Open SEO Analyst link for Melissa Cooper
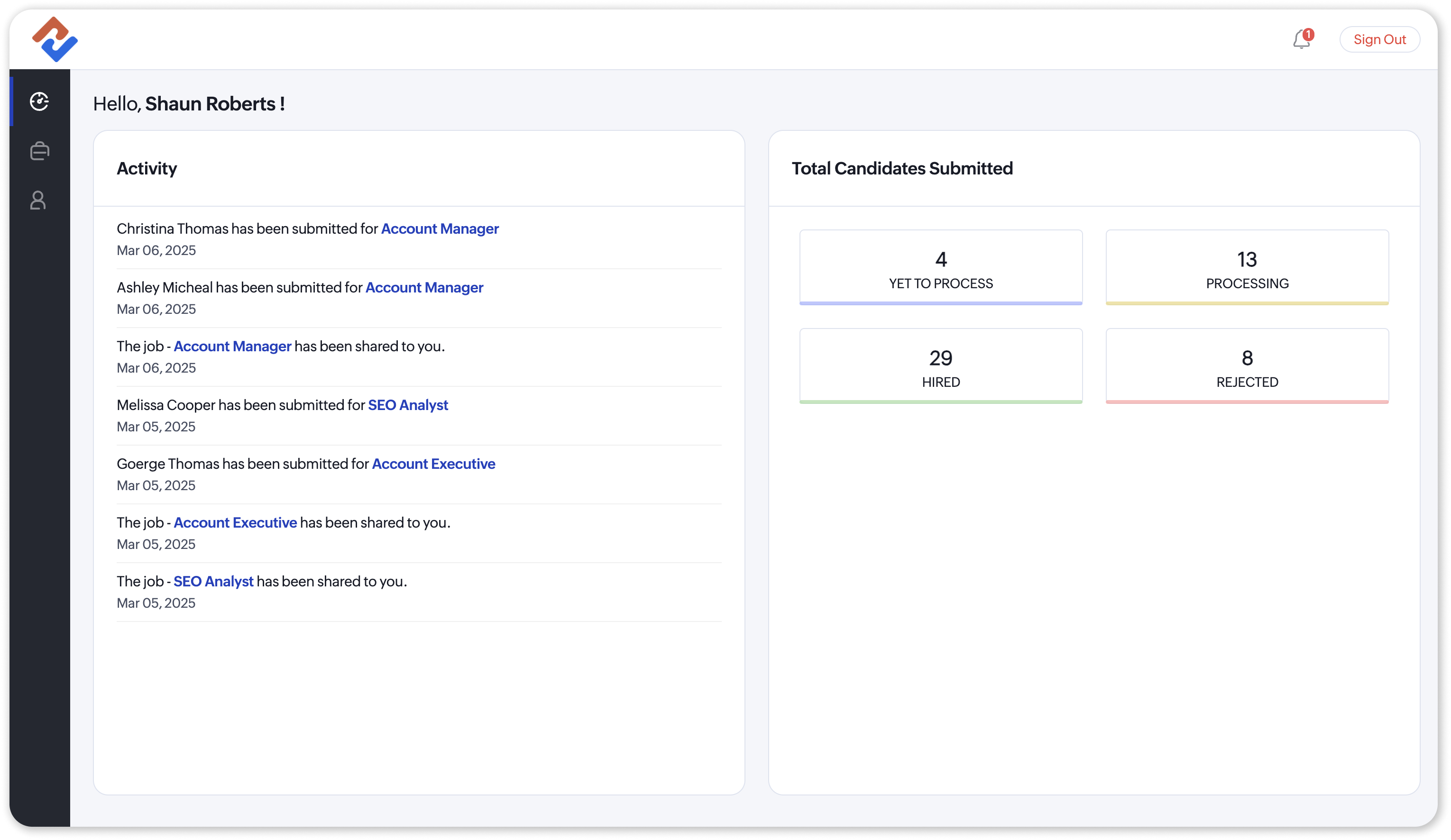 tap(408, 405)
